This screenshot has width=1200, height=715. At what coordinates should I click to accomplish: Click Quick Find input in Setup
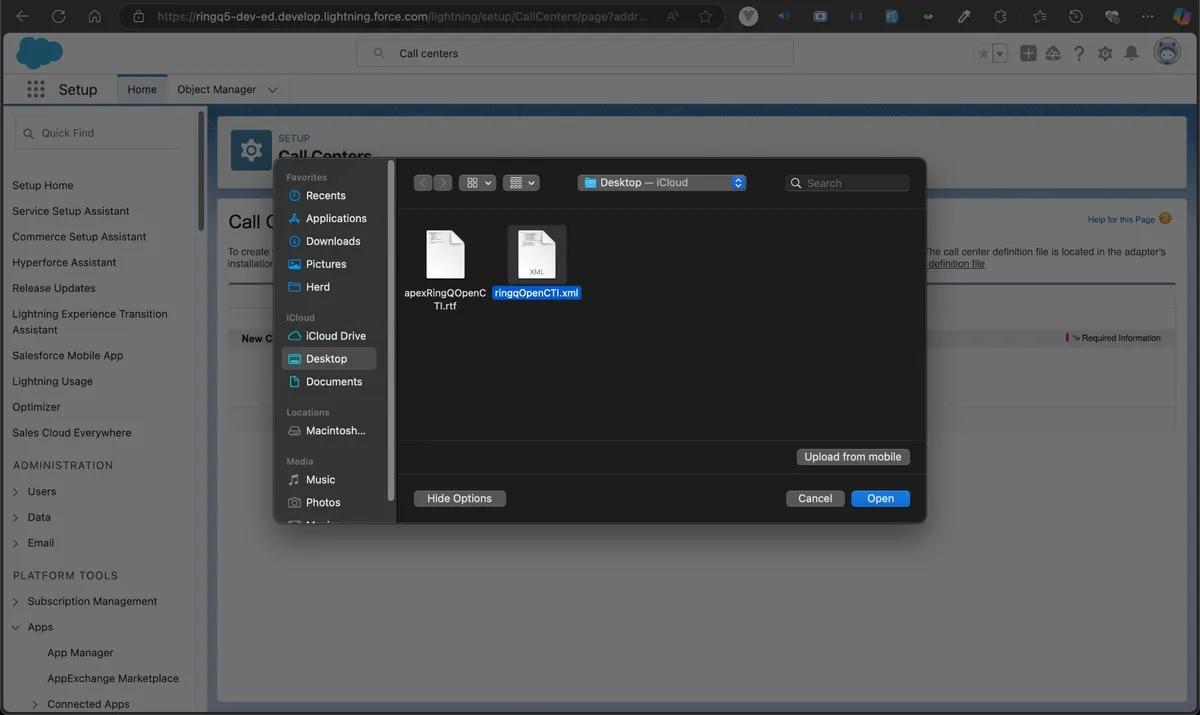click(100, 133)
